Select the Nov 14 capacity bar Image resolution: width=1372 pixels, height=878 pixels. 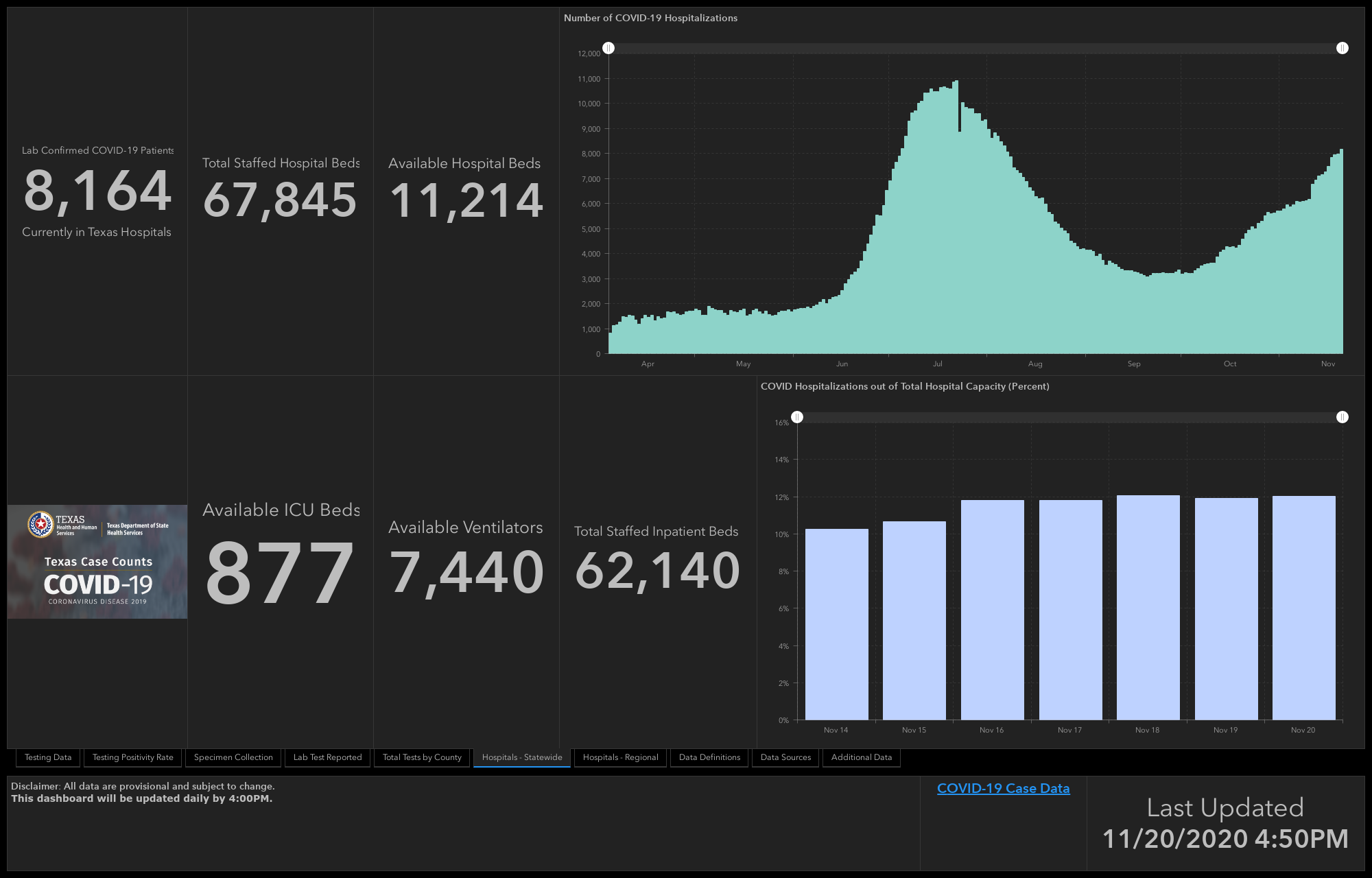click(836, 624)
